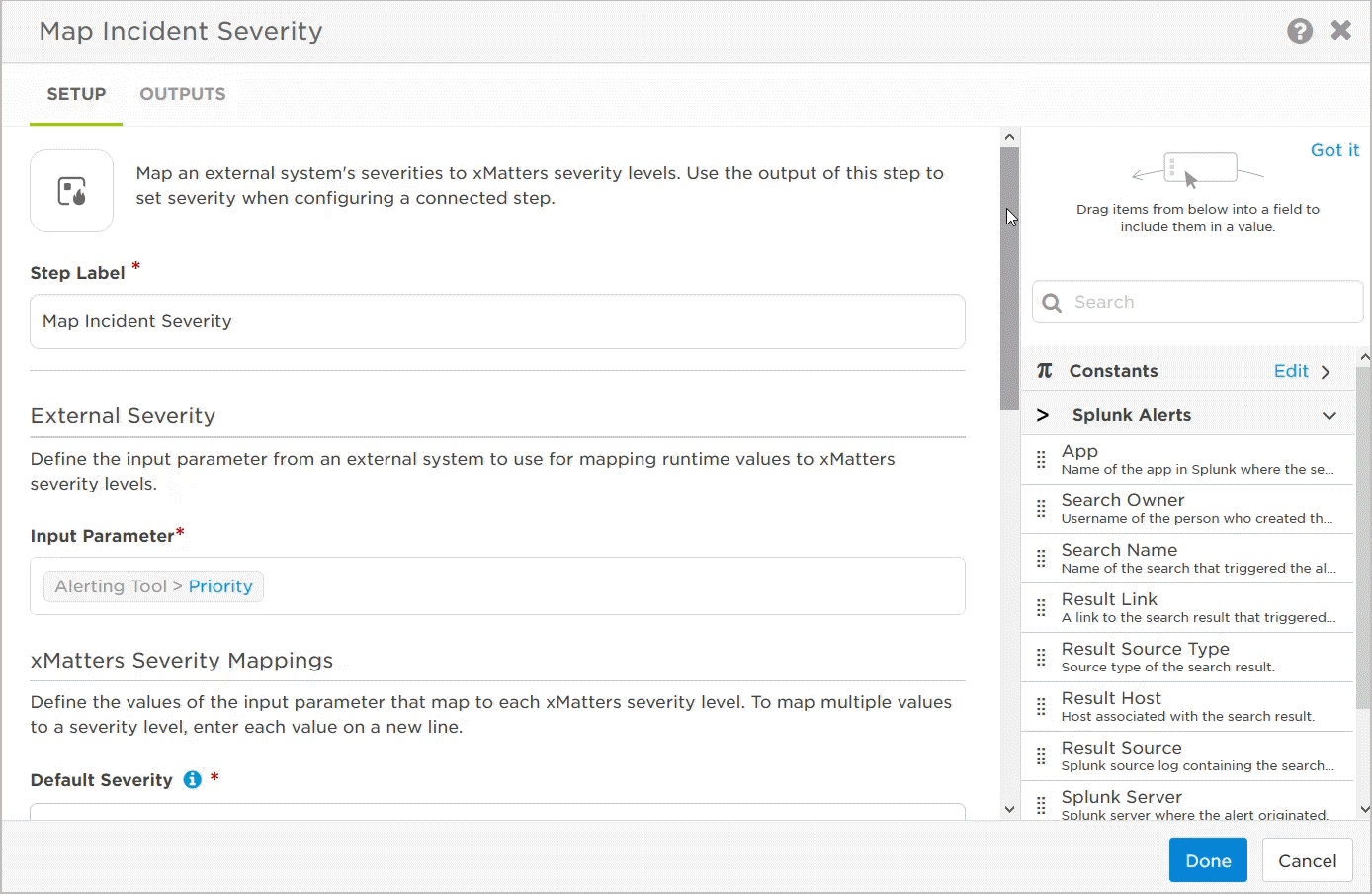
Task: Click the search magnifier icon
Action: click(1052, 303)
